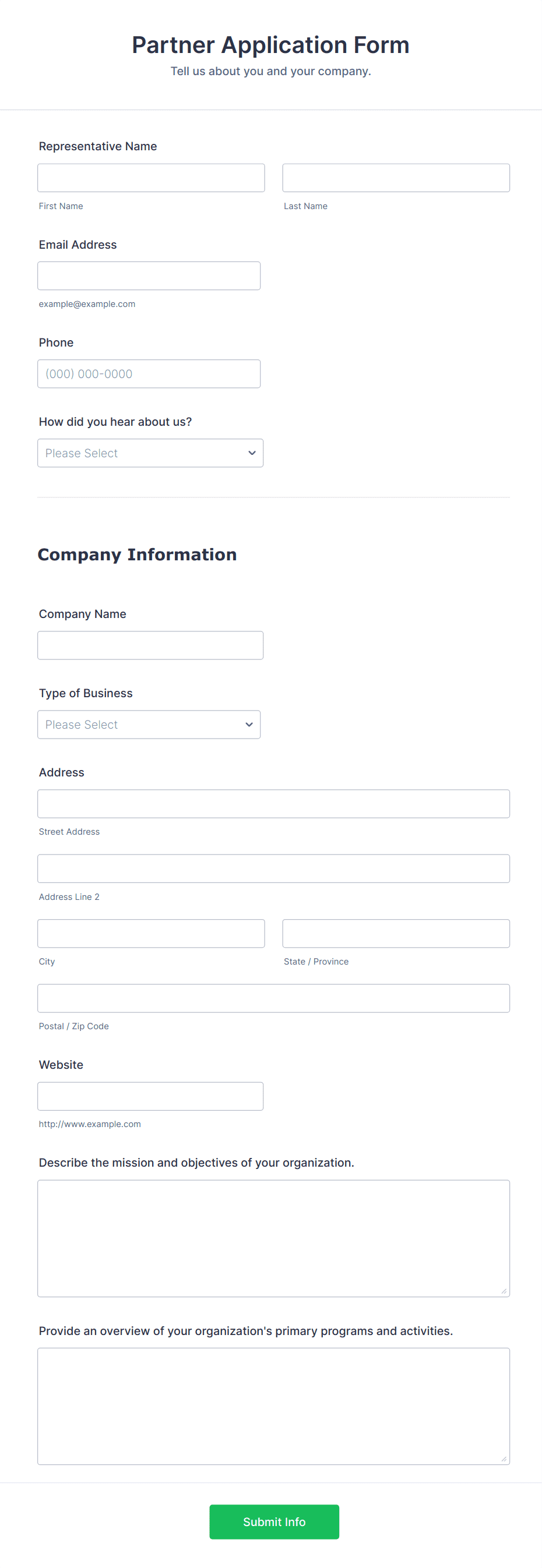Screen dimensions: 542x1568
Task: Click the chevron on the hear-about-us selector
Action: point(251,453)
